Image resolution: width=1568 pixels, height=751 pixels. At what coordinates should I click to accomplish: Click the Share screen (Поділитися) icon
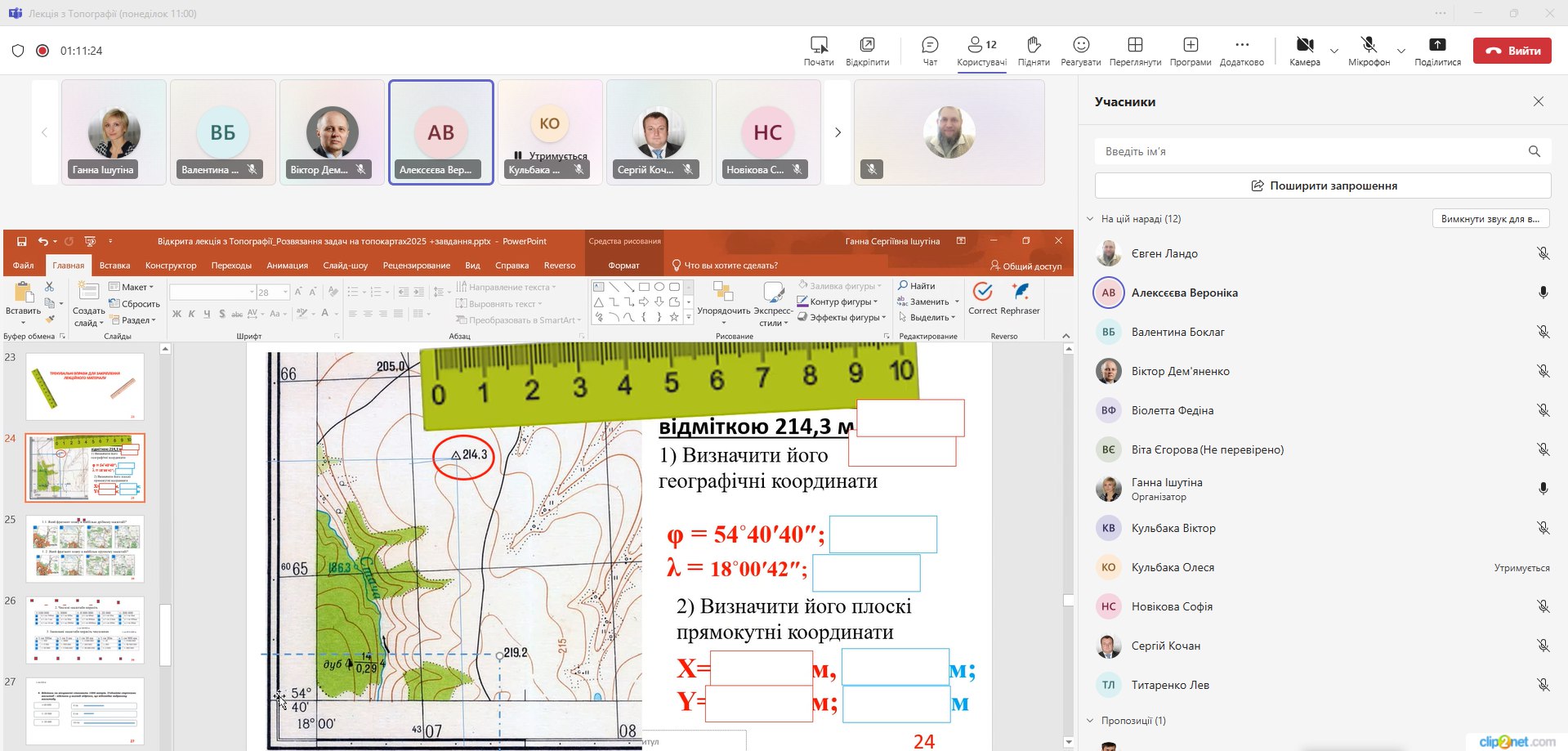pos(1437,45)
